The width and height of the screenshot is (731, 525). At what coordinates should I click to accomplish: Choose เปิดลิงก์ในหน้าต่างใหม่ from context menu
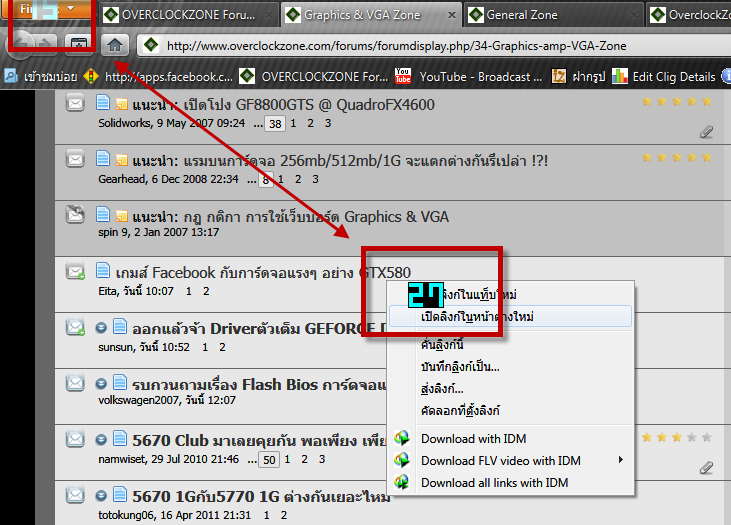[x=510, y=317]
